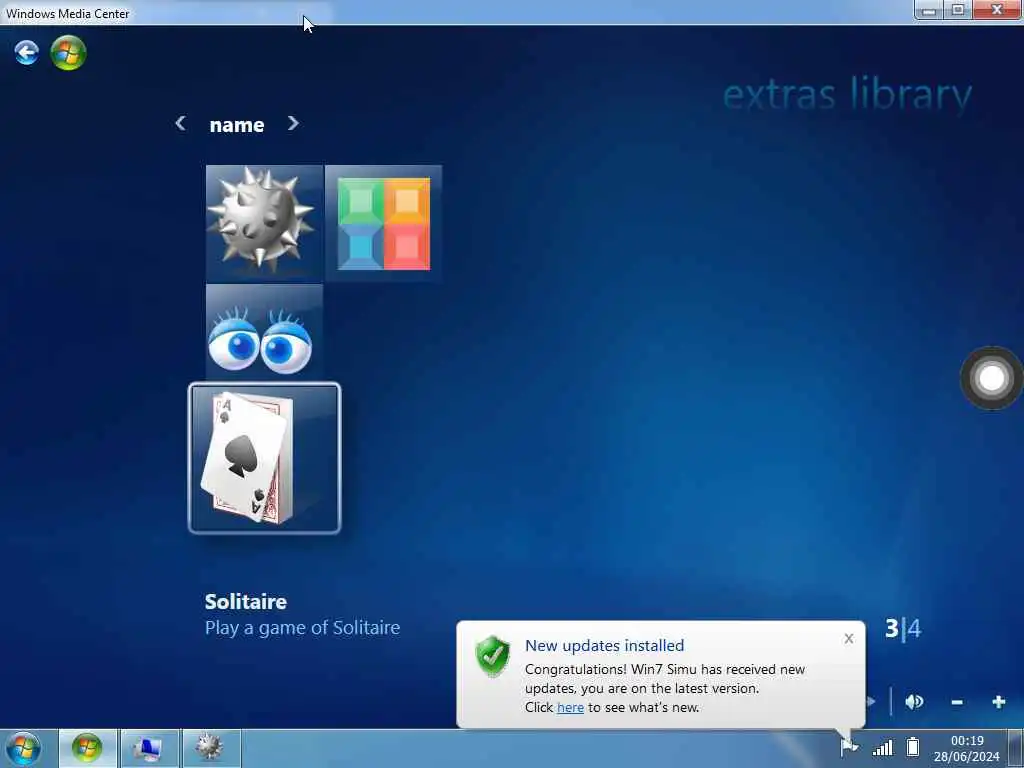Select Media Center in the taskbar
Screen dimensions: 1024x768
coord(88,748)
